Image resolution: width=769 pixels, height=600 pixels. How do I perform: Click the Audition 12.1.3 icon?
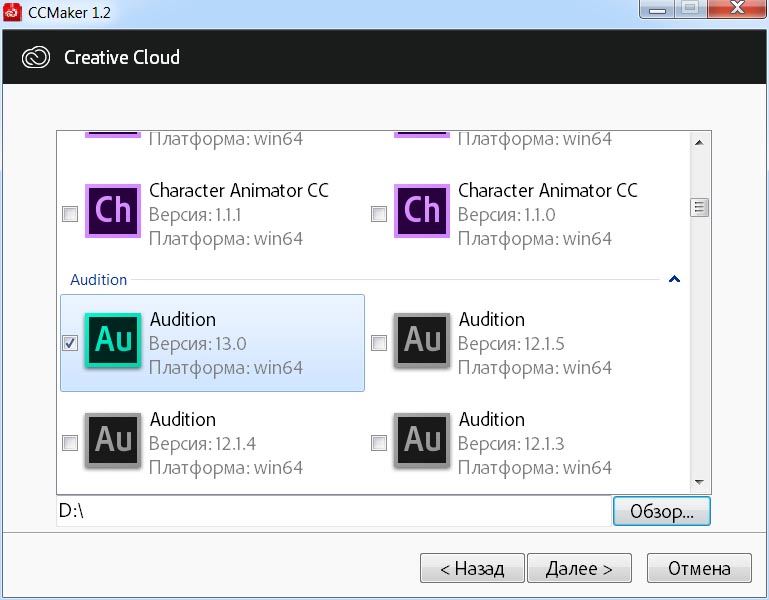(422, 440)
